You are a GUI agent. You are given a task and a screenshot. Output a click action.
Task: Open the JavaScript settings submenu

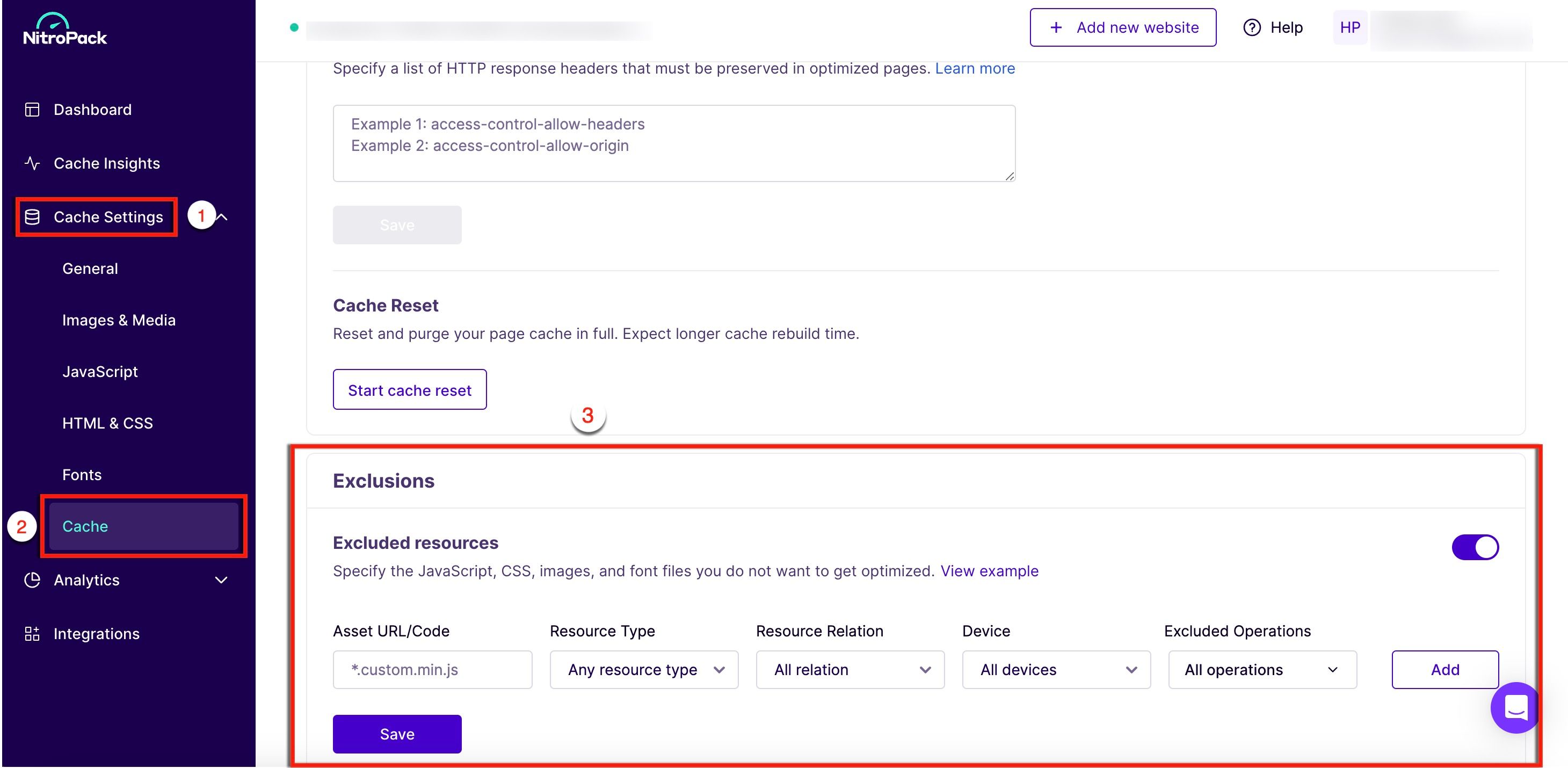(100, 372)
